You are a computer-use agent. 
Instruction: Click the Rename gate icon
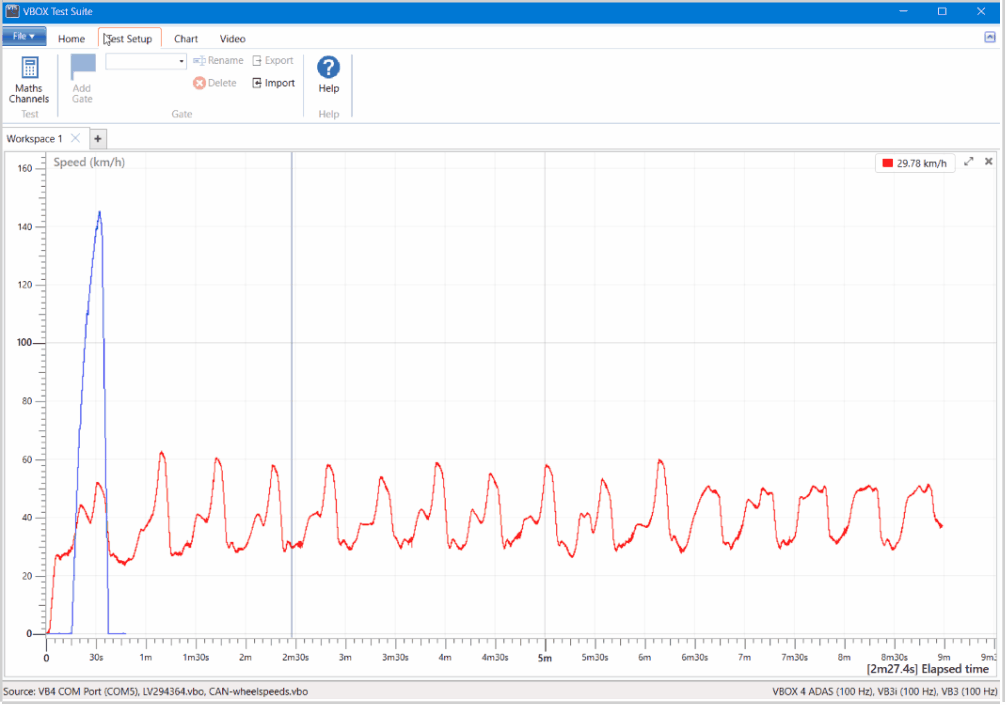(199, 61)
